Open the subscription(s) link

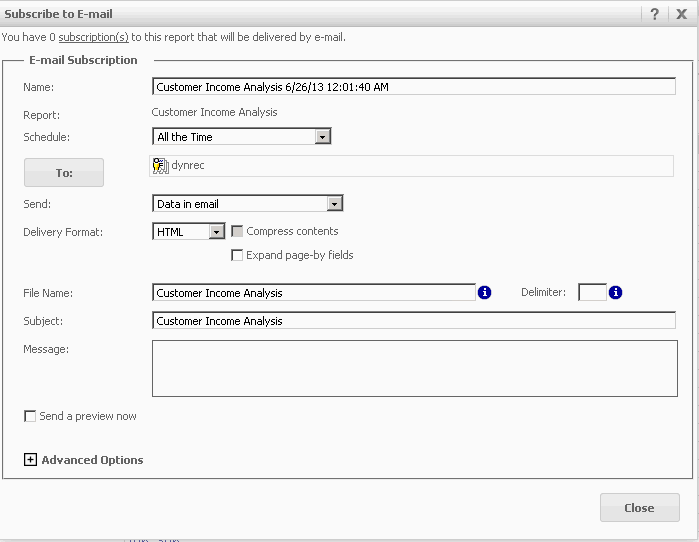point(94,37)
